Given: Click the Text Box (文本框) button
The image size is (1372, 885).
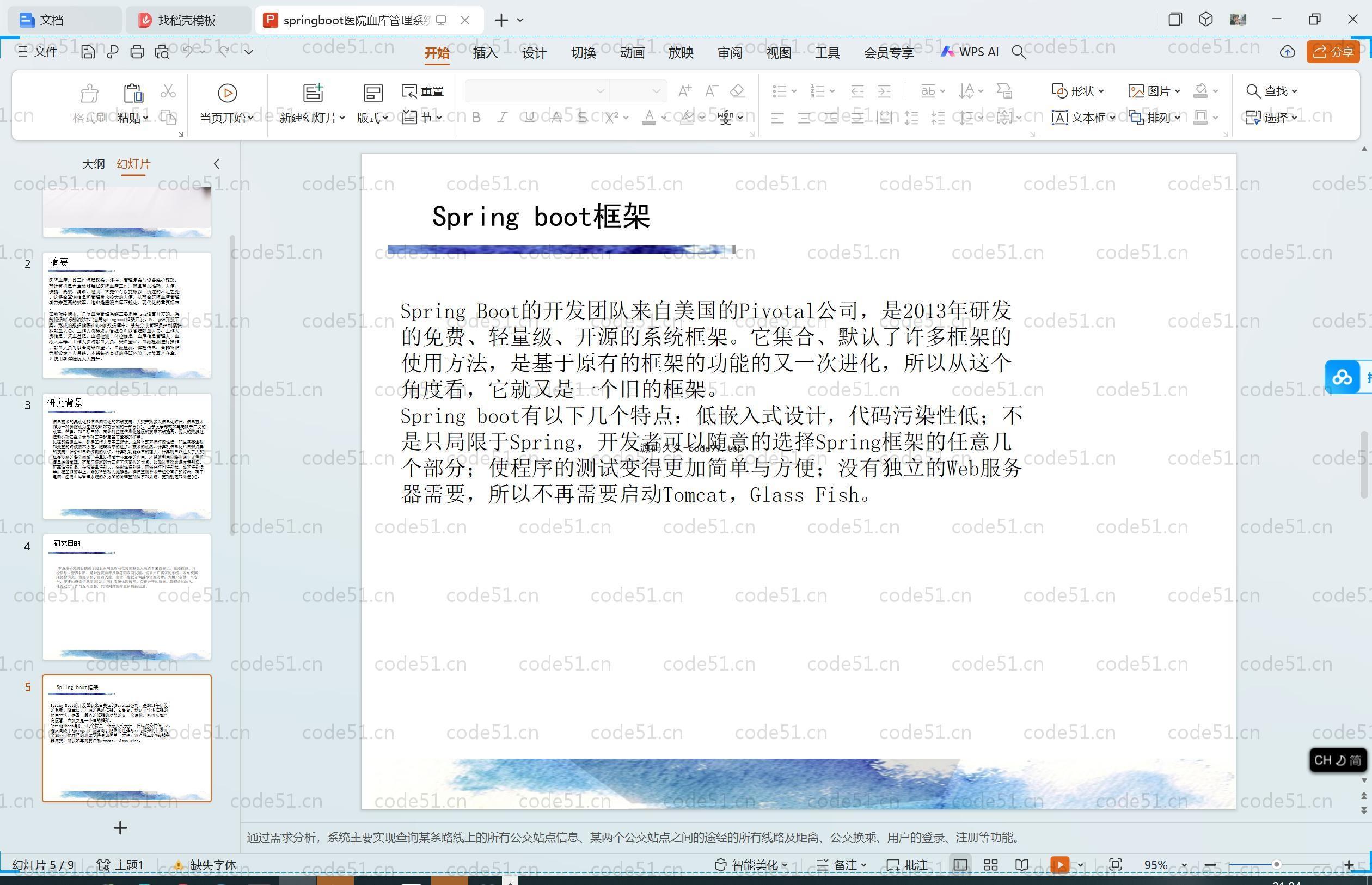Looking at the screenshot, I should point(1083,118).
